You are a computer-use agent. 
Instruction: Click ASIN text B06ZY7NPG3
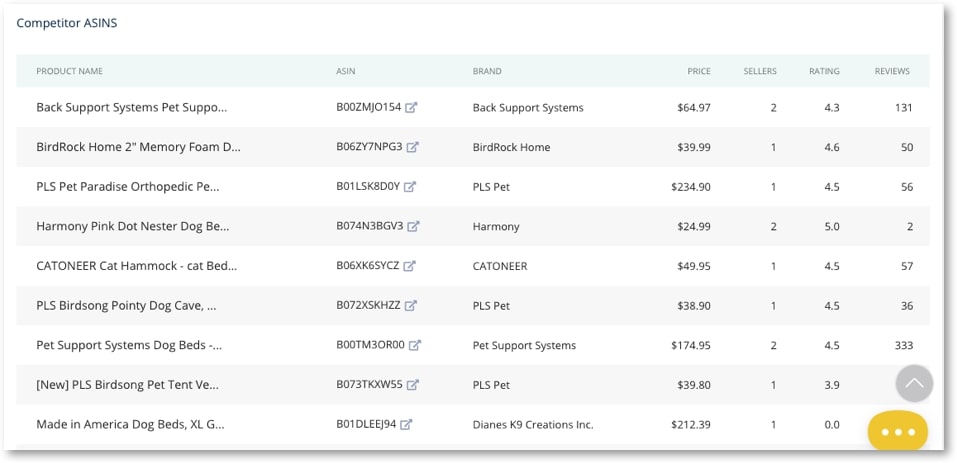tap(369, 147)
